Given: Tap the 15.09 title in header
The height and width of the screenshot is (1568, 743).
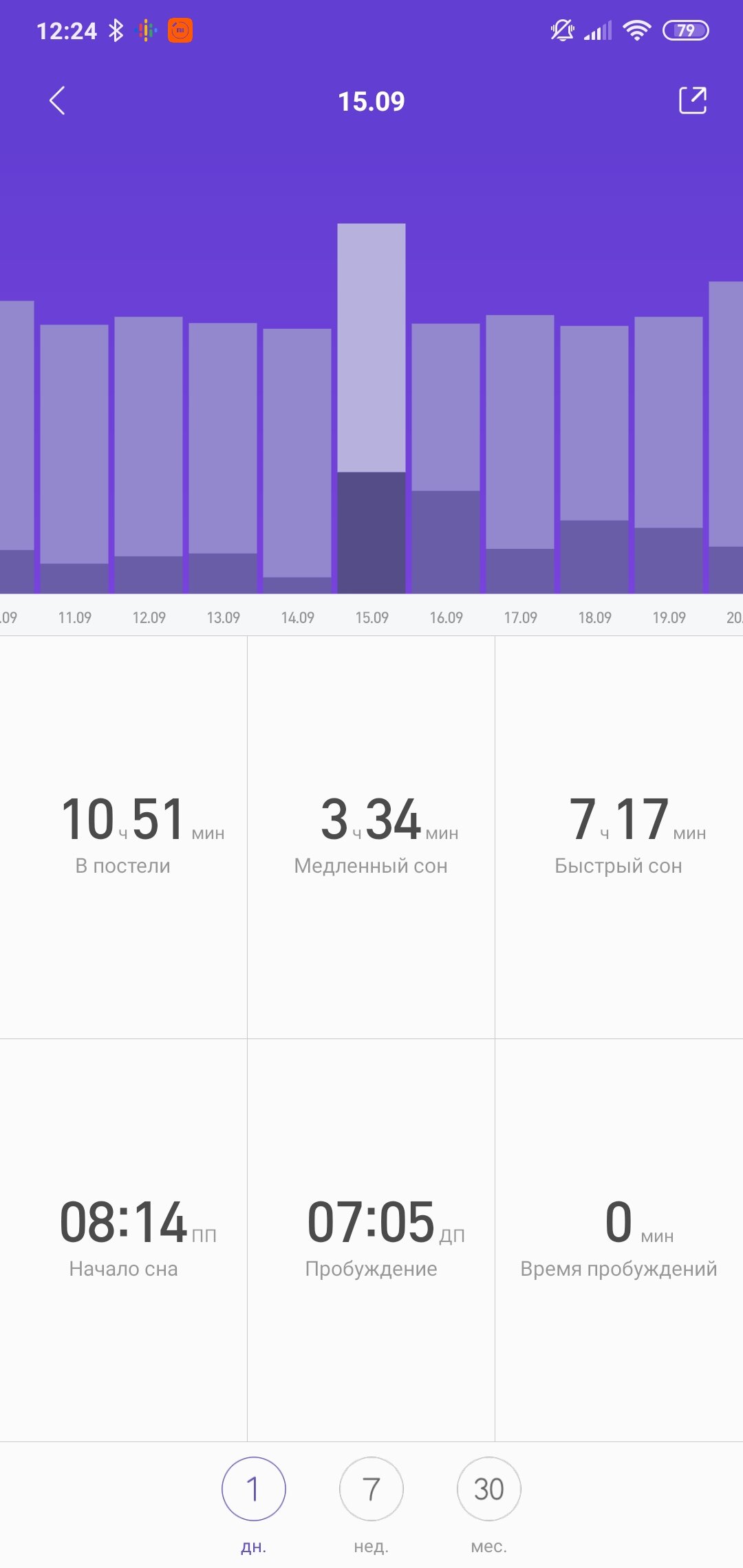Looking at the screenshot, I should point(371,102).
